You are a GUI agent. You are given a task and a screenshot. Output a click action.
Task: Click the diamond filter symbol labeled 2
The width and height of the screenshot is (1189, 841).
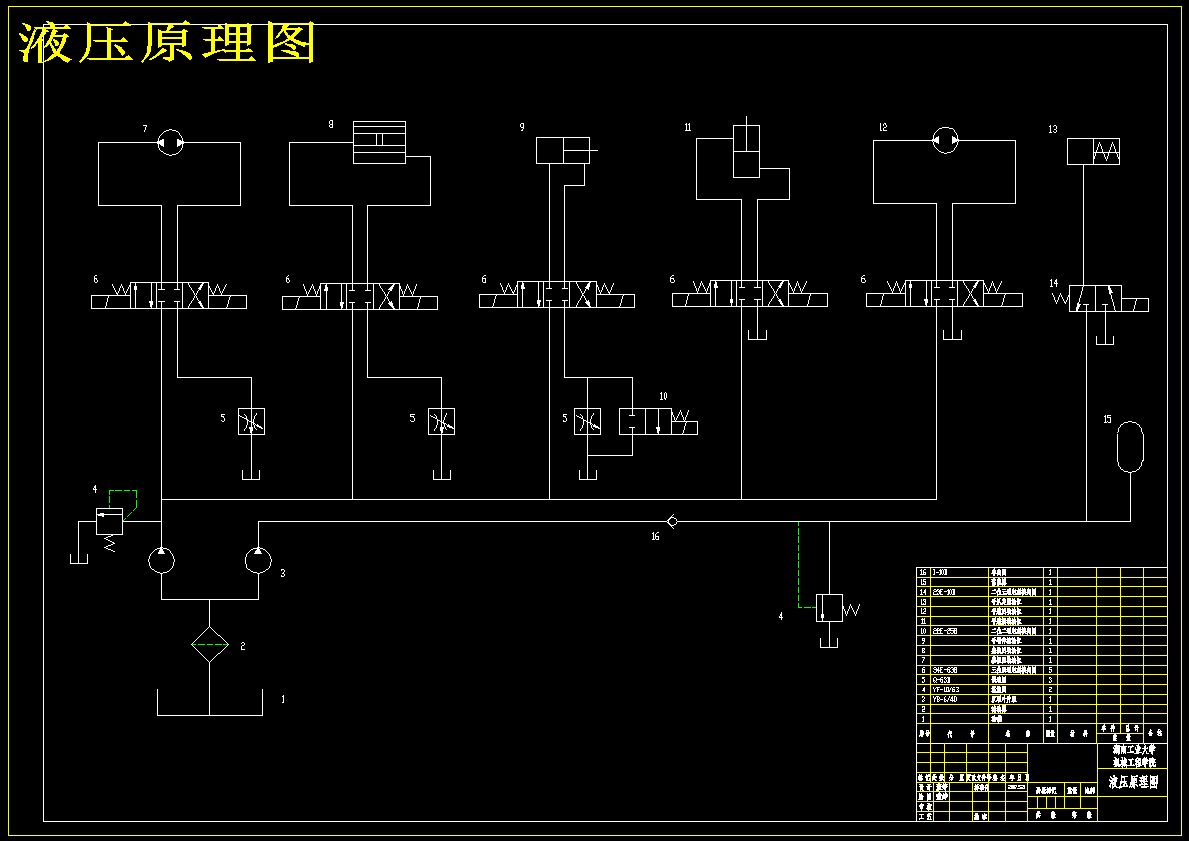tap(210, 645)
